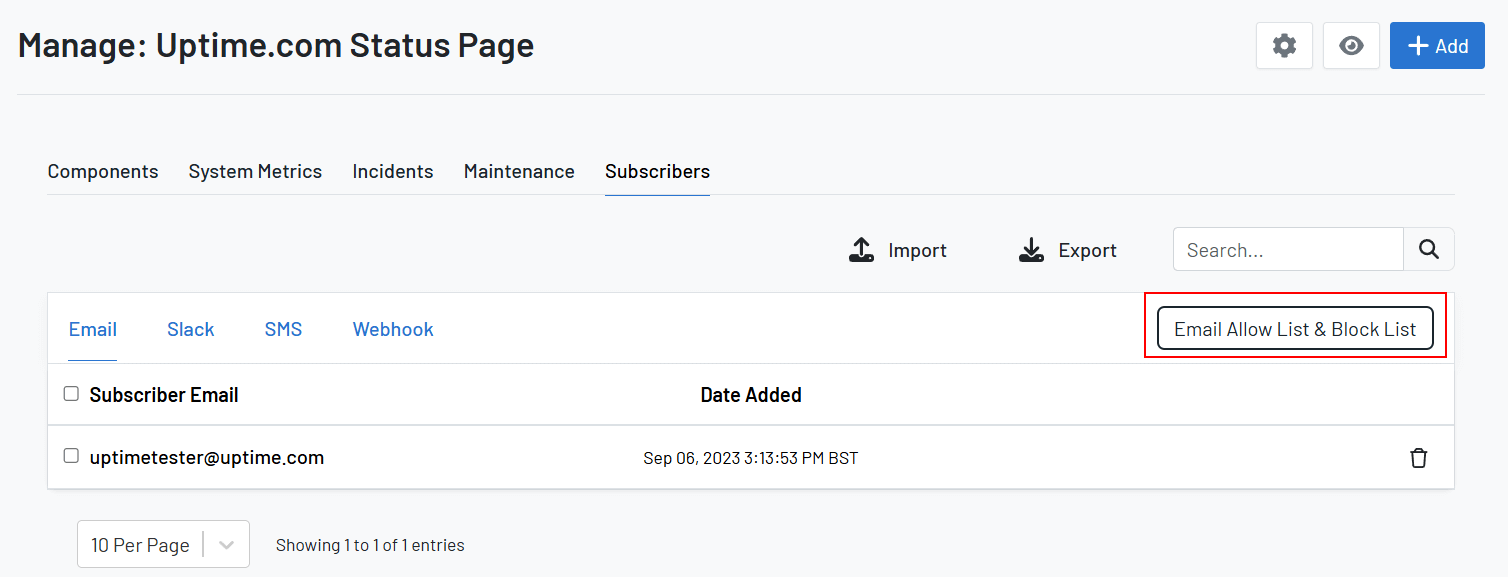The height and width of the screenshot is (577, 1508).
Task: Focus the Search input field
Action: 1288,249
